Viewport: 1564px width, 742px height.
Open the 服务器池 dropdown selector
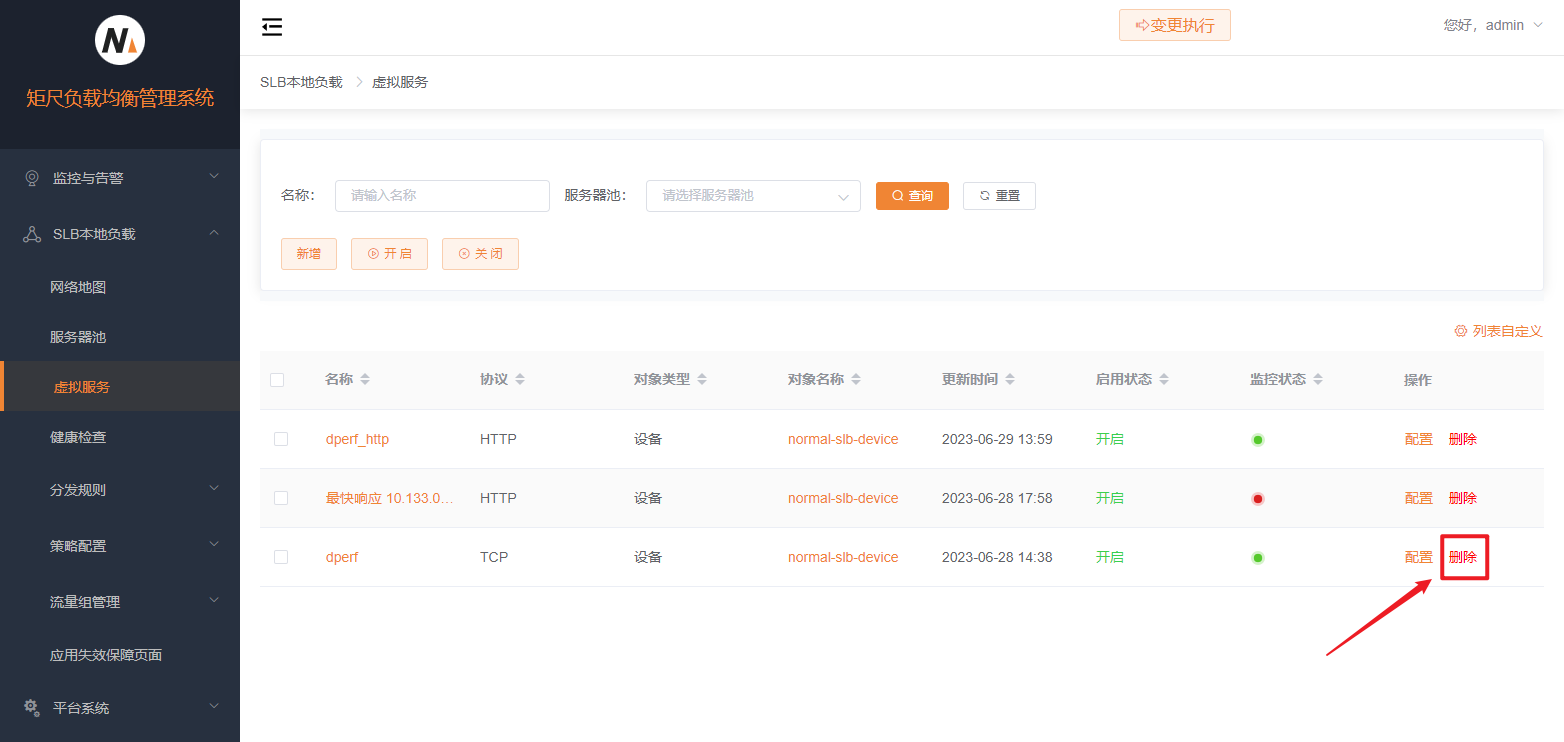click(x=753, y=196)
